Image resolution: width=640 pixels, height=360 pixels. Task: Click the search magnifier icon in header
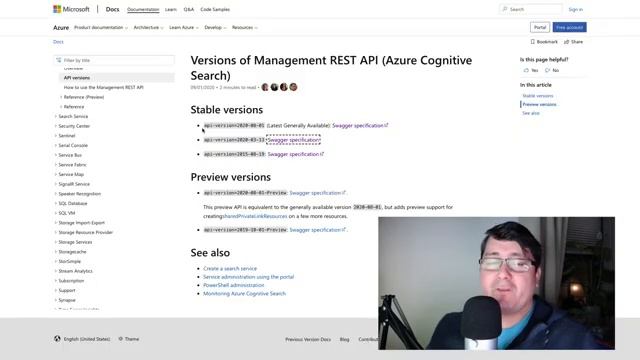pos(505,9)
